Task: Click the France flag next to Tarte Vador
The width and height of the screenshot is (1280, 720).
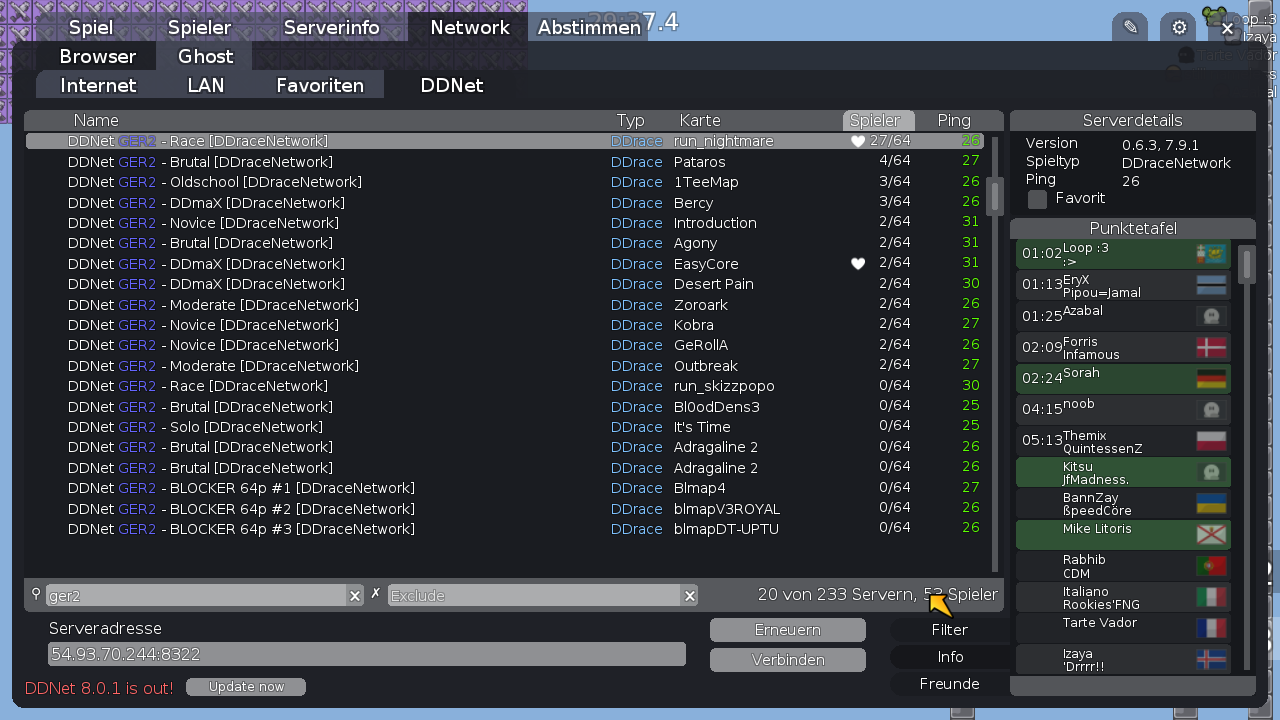Action: [1210, 628]
